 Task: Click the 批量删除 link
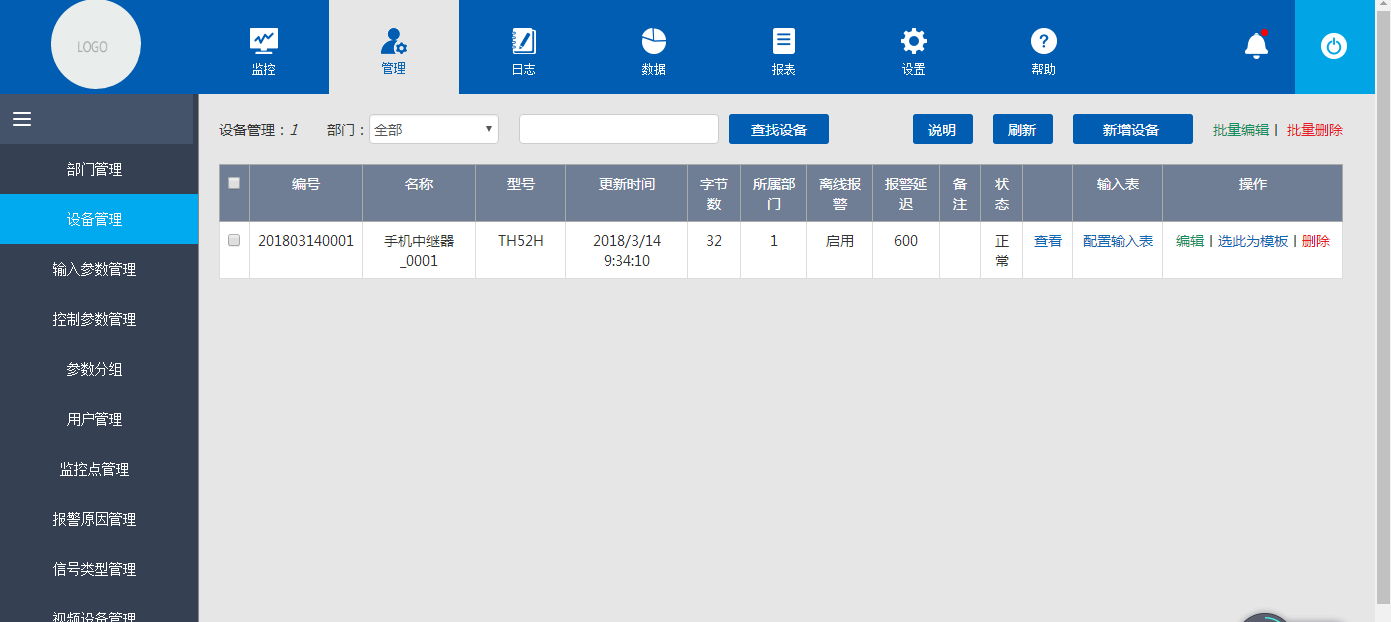coord(1315,130)
